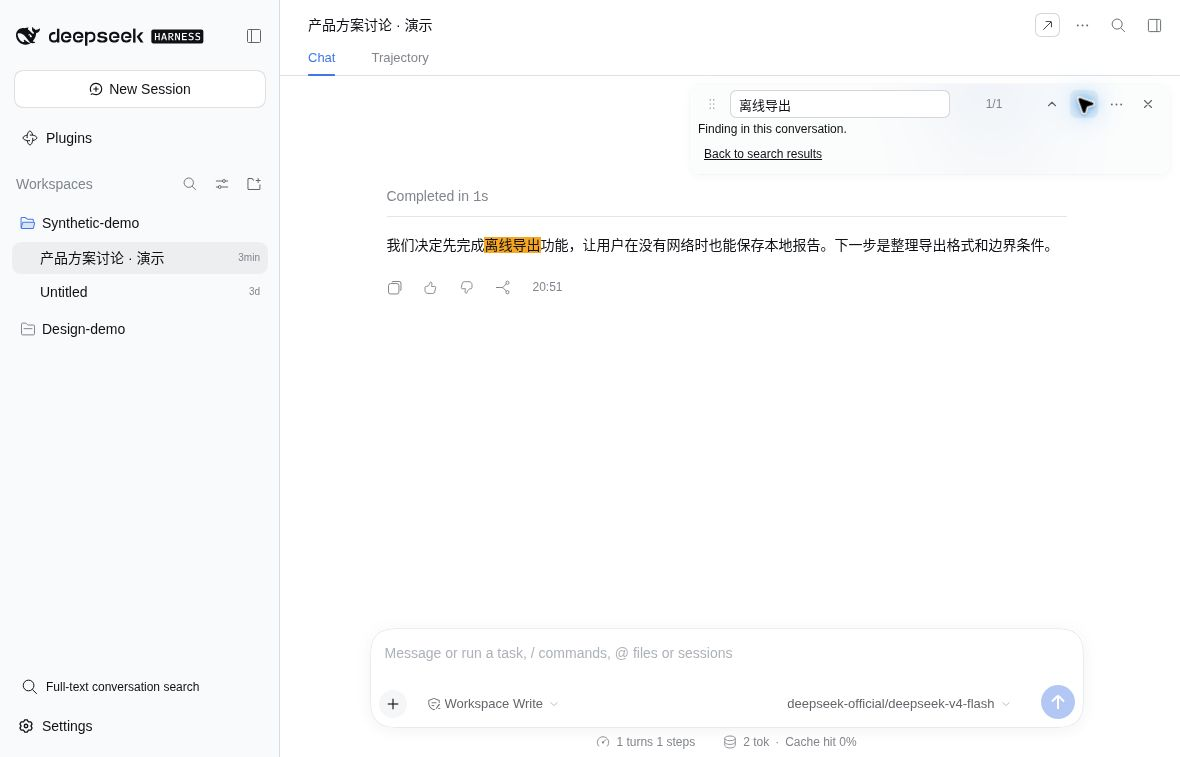Click the open-in-new-window arrow icon
The height and width of the screenshot is (757, 1180).
click(x=1047, y=25)
